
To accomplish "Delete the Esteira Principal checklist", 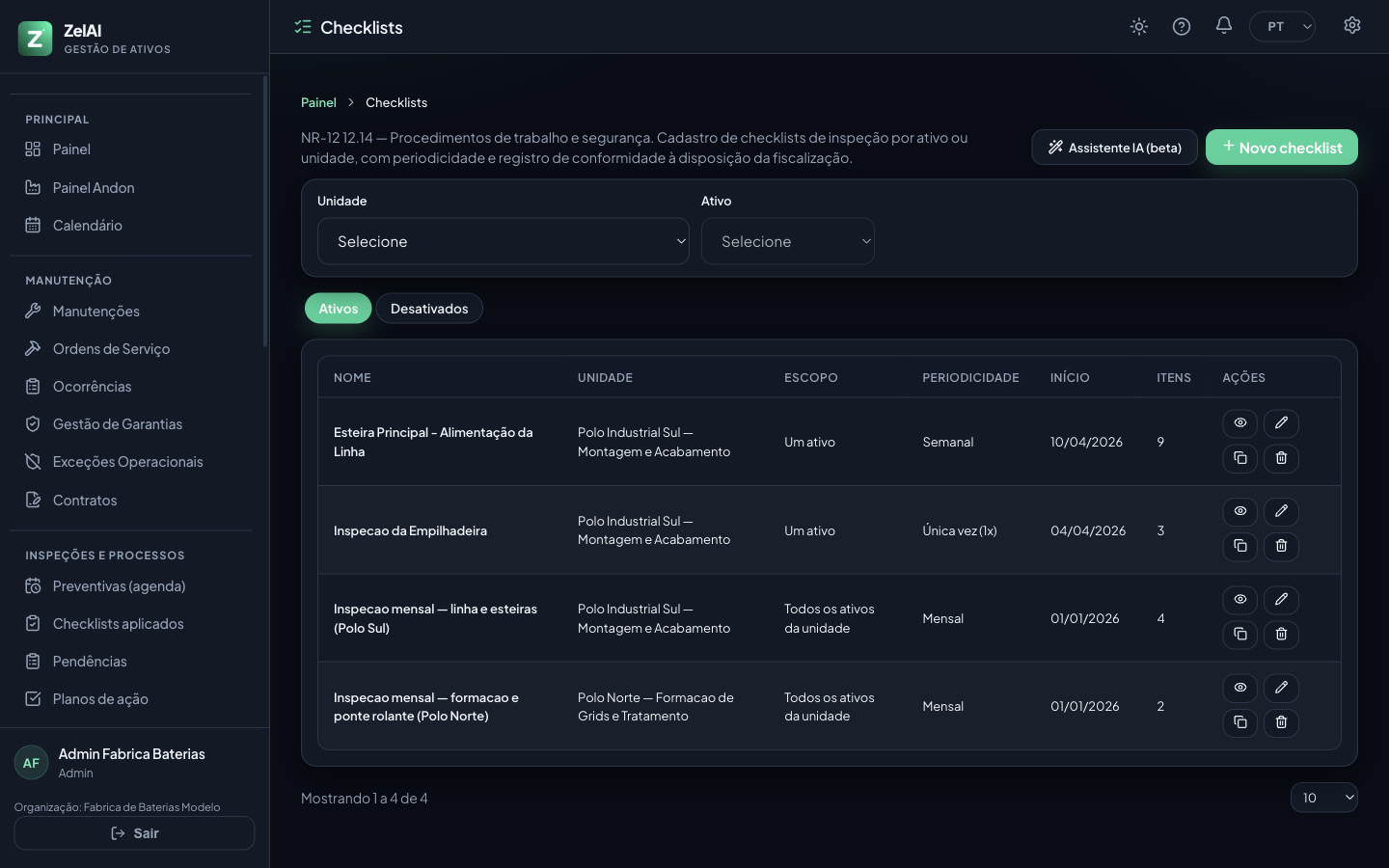I will point(1281,458).
